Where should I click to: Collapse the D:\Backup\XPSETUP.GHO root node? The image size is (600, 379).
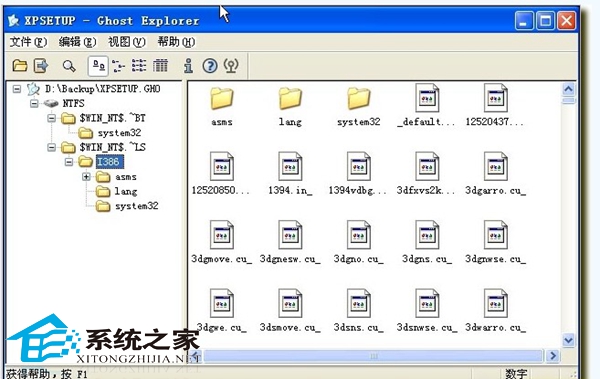[16, 89]
